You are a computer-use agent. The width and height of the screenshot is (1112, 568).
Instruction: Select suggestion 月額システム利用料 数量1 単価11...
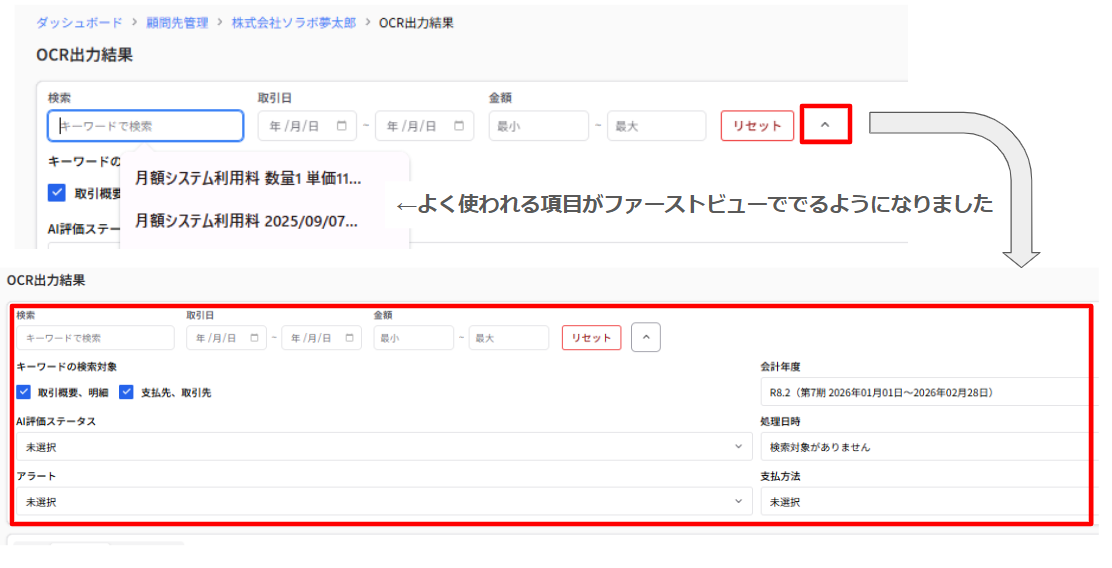pos(248,178)
